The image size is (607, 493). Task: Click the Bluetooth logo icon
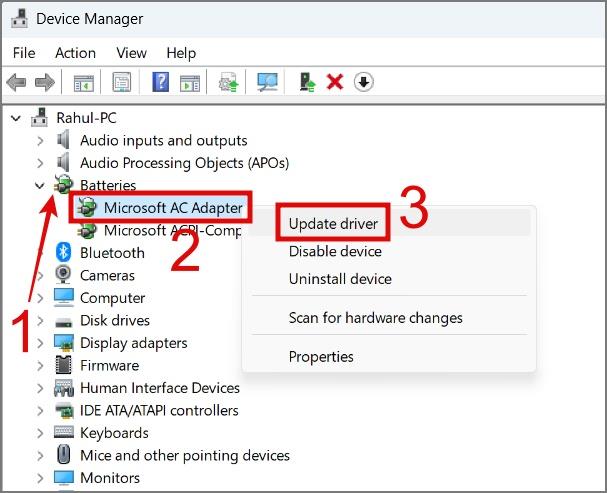pyautogui.click(x=63, y=252)
